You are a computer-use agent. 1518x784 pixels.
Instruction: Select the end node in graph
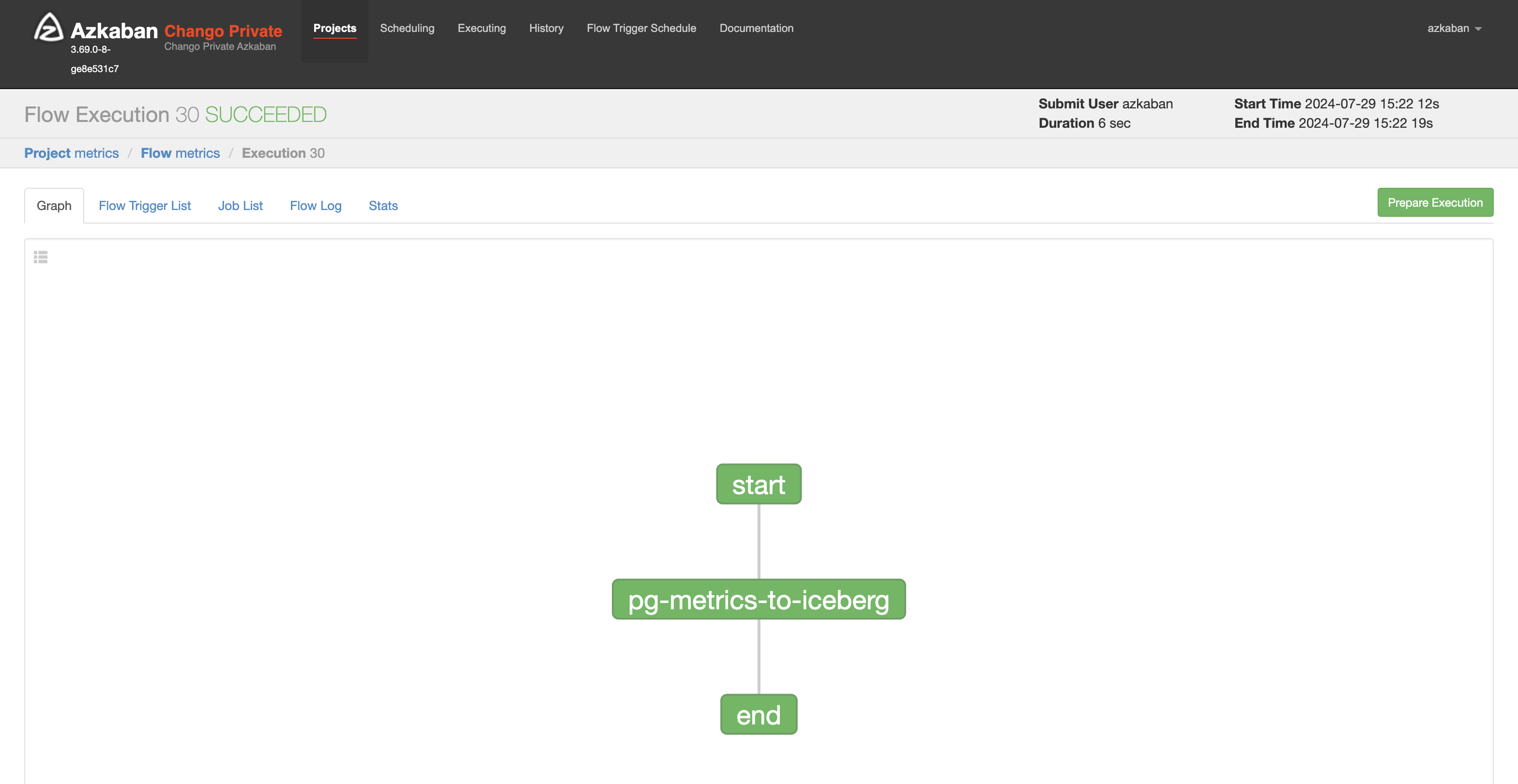pyautogui.click(x=759, y=714)
